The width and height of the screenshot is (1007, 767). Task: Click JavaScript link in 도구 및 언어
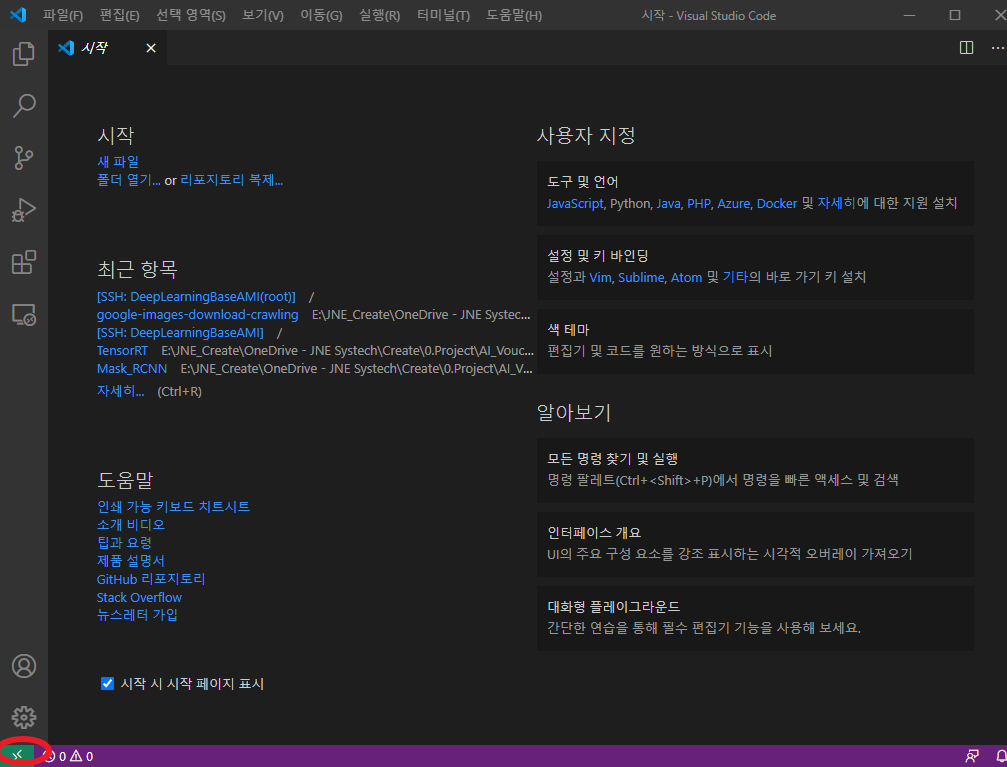click(x=575, y=204)
